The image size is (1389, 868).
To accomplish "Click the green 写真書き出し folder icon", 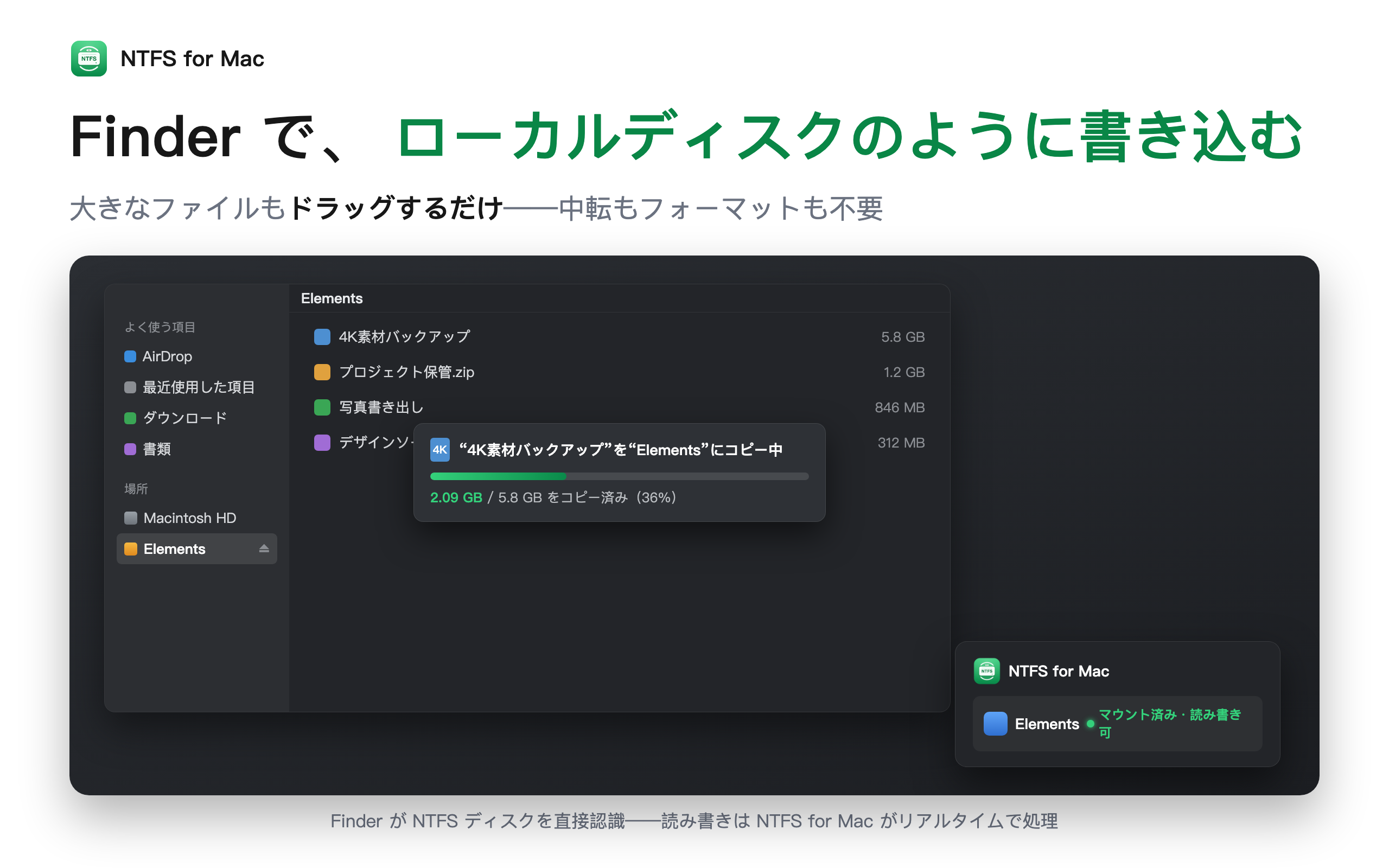I will (x=322, y=407).
